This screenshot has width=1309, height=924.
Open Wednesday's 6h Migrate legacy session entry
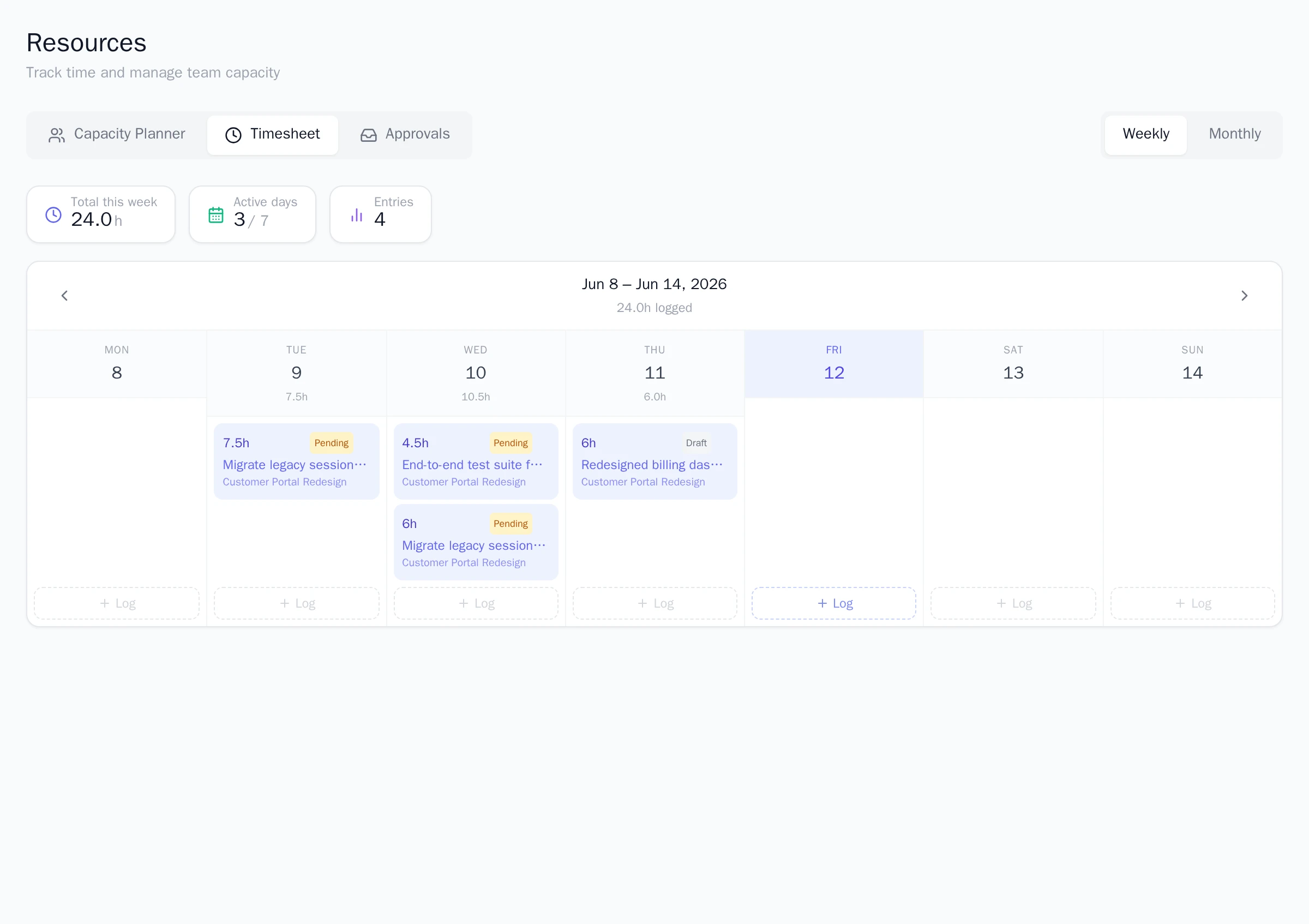tap(476, 542)
